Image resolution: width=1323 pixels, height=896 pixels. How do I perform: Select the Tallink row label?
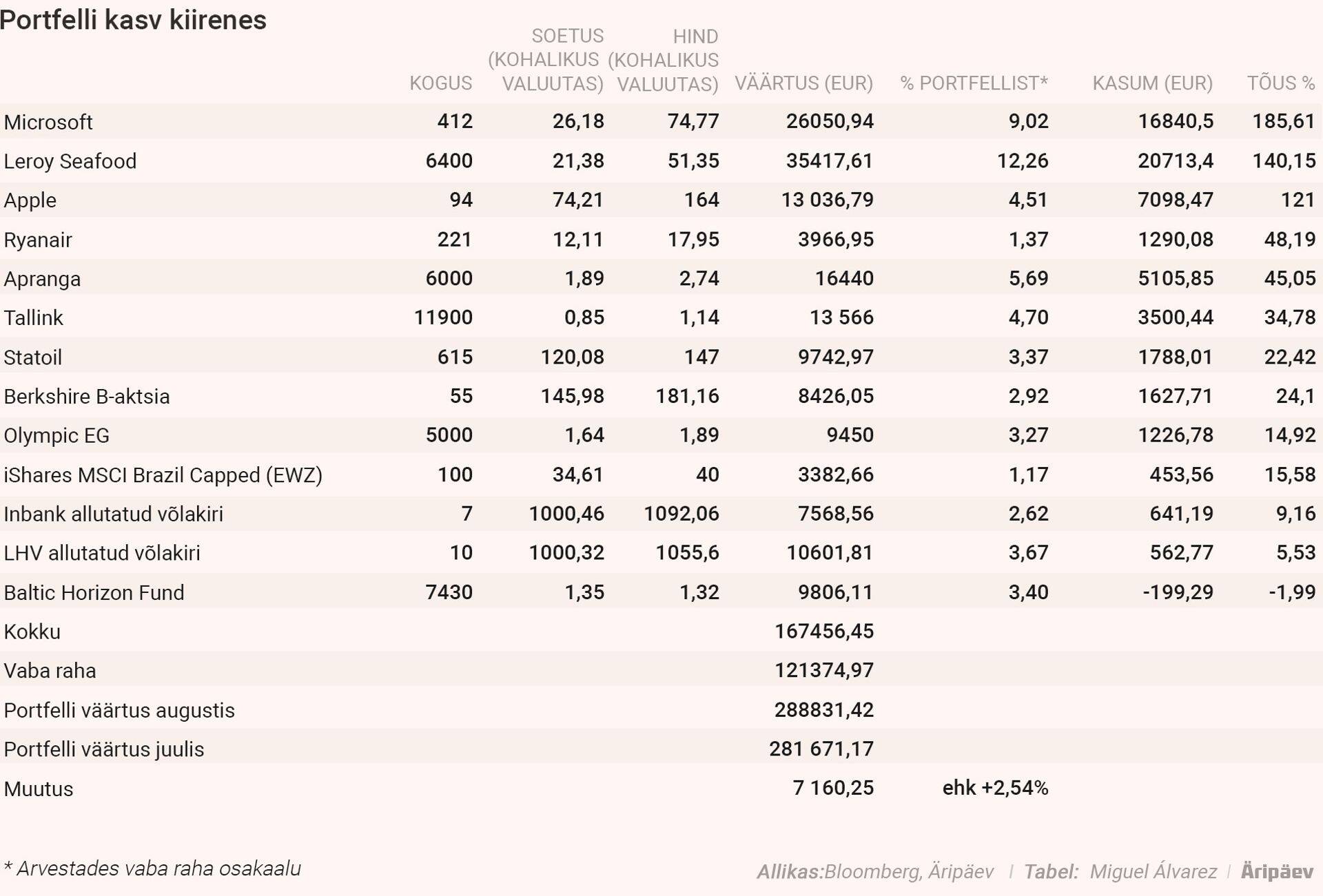click(x=33, y=317)
